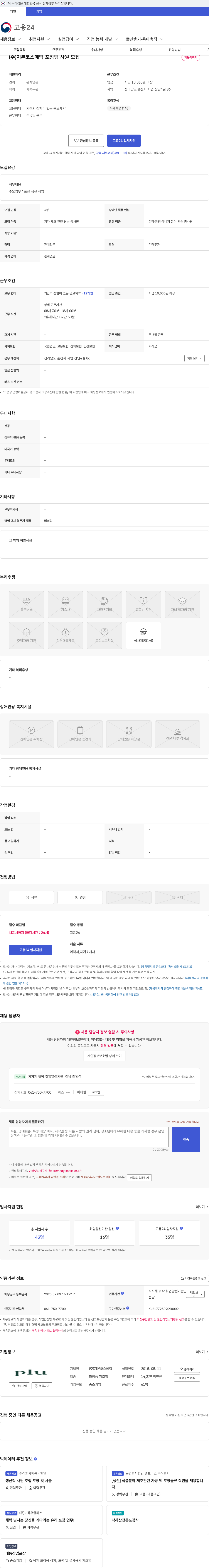Click the plu company logo
The height and width of the screenshot is (1568, 209).
click(30, 1373)
